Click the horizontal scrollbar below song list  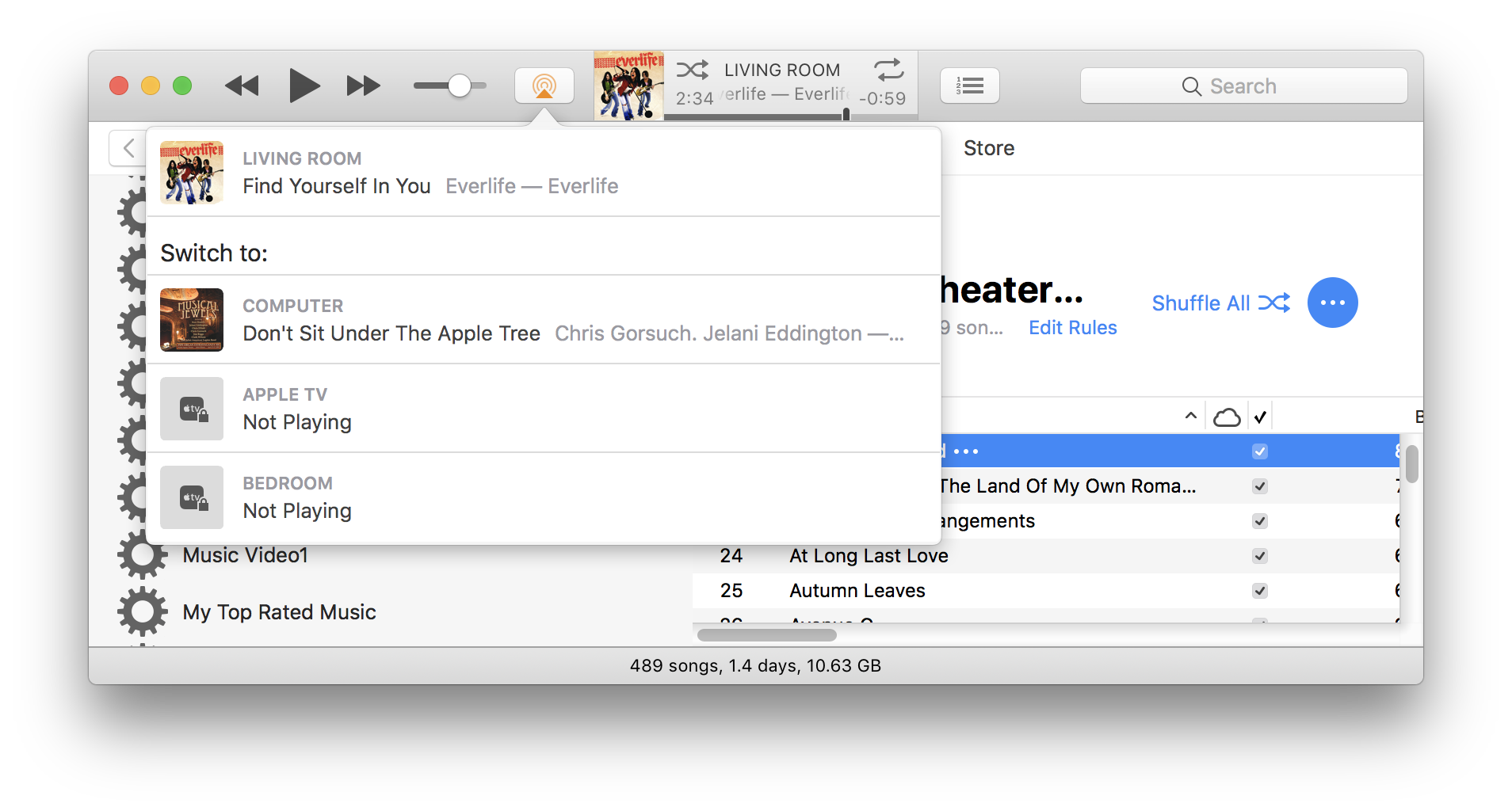(x=767, y=634)
